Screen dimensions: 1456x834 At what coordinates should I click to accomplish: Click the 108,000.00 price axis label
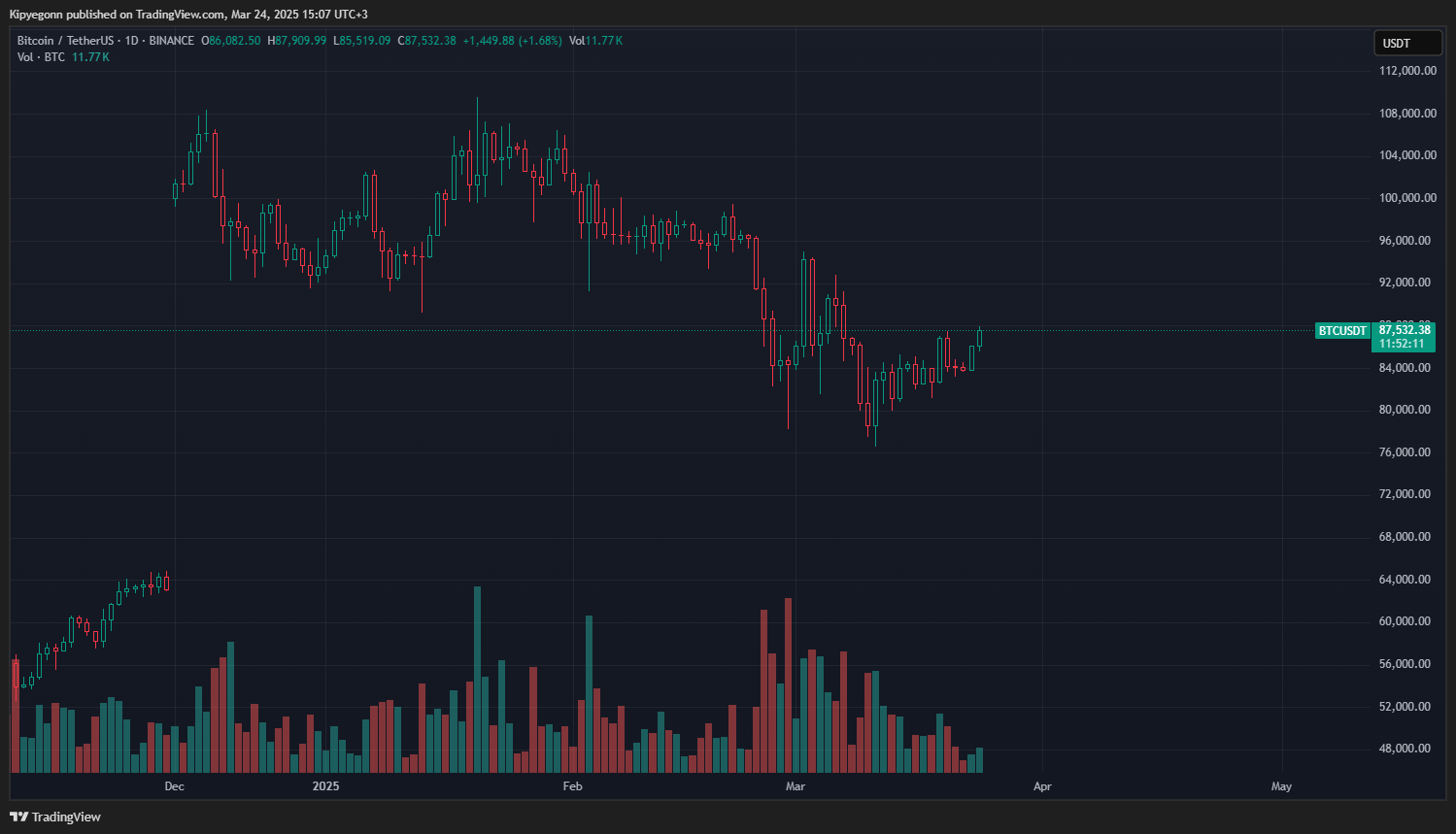click(1407, 114)
